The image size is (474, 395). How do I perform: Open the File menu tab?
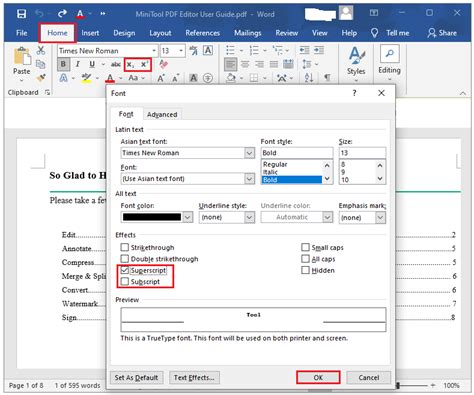tap(22, 33)
